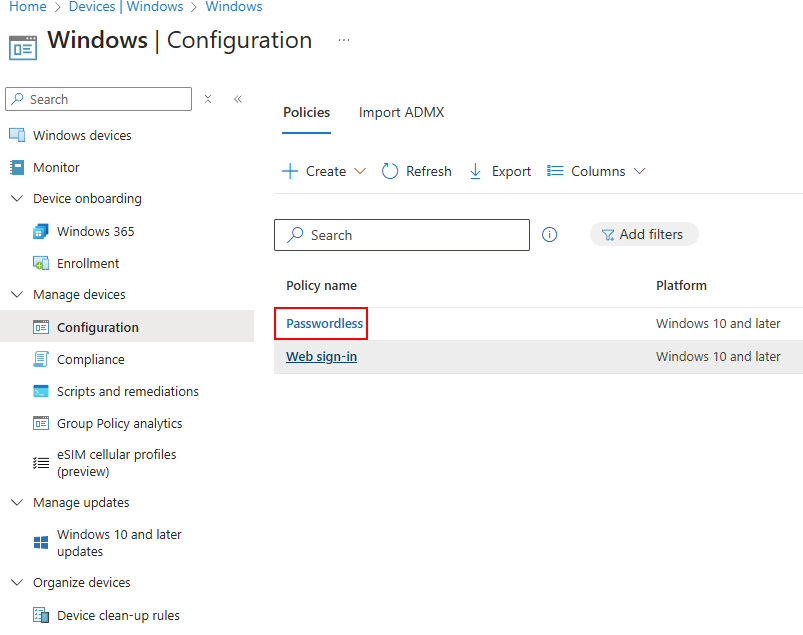Click the Manage devices section label
This screenshot has height=635, width=803.
79,294
